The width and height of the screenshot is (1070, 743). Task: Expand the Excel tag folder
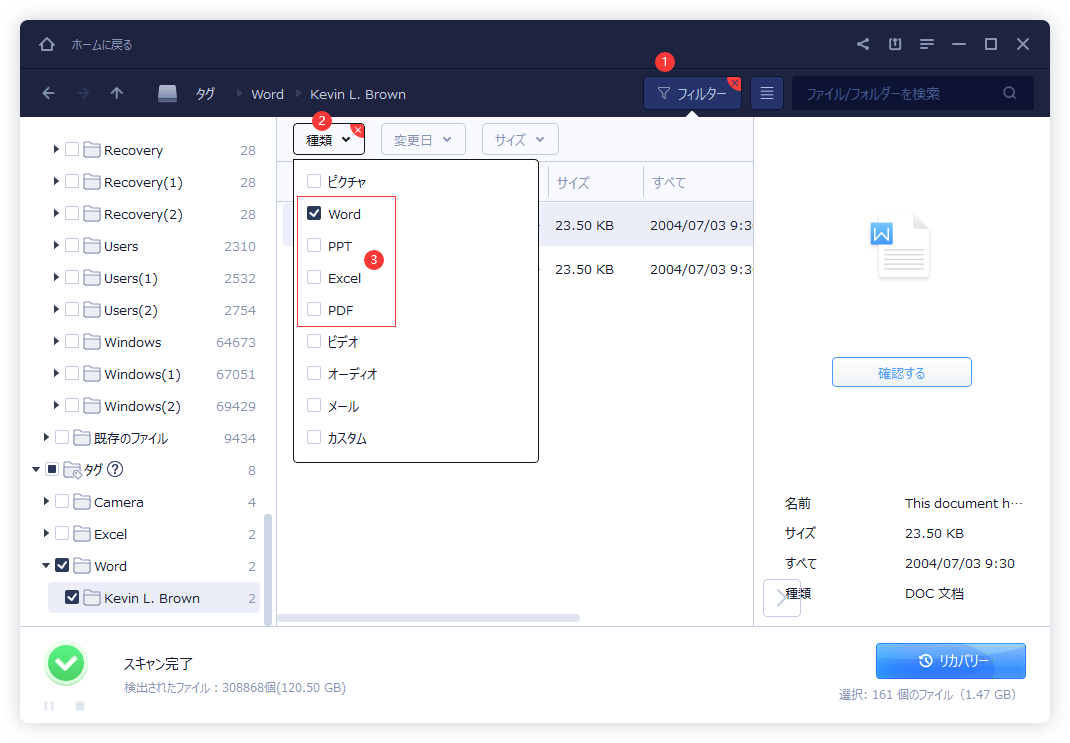tap(46, 534)
